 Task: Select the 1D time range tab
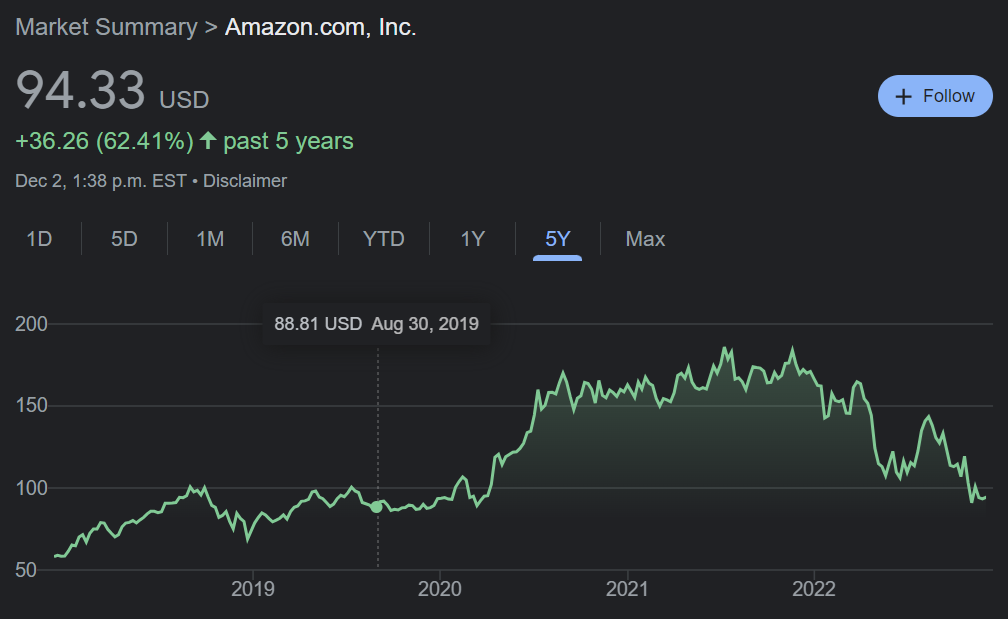(39, 239)
